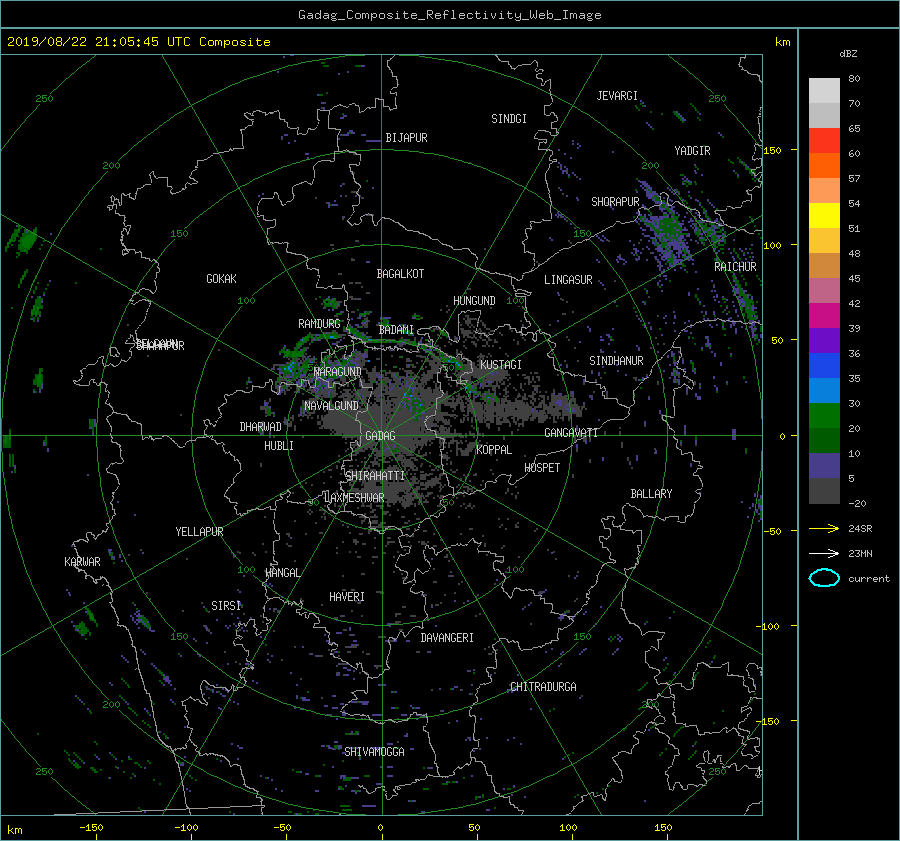This screenshot has height=841, width=900.
Task: Click the SHORAPUR city label
Action: pyautogui.click(x=615, y=202)
